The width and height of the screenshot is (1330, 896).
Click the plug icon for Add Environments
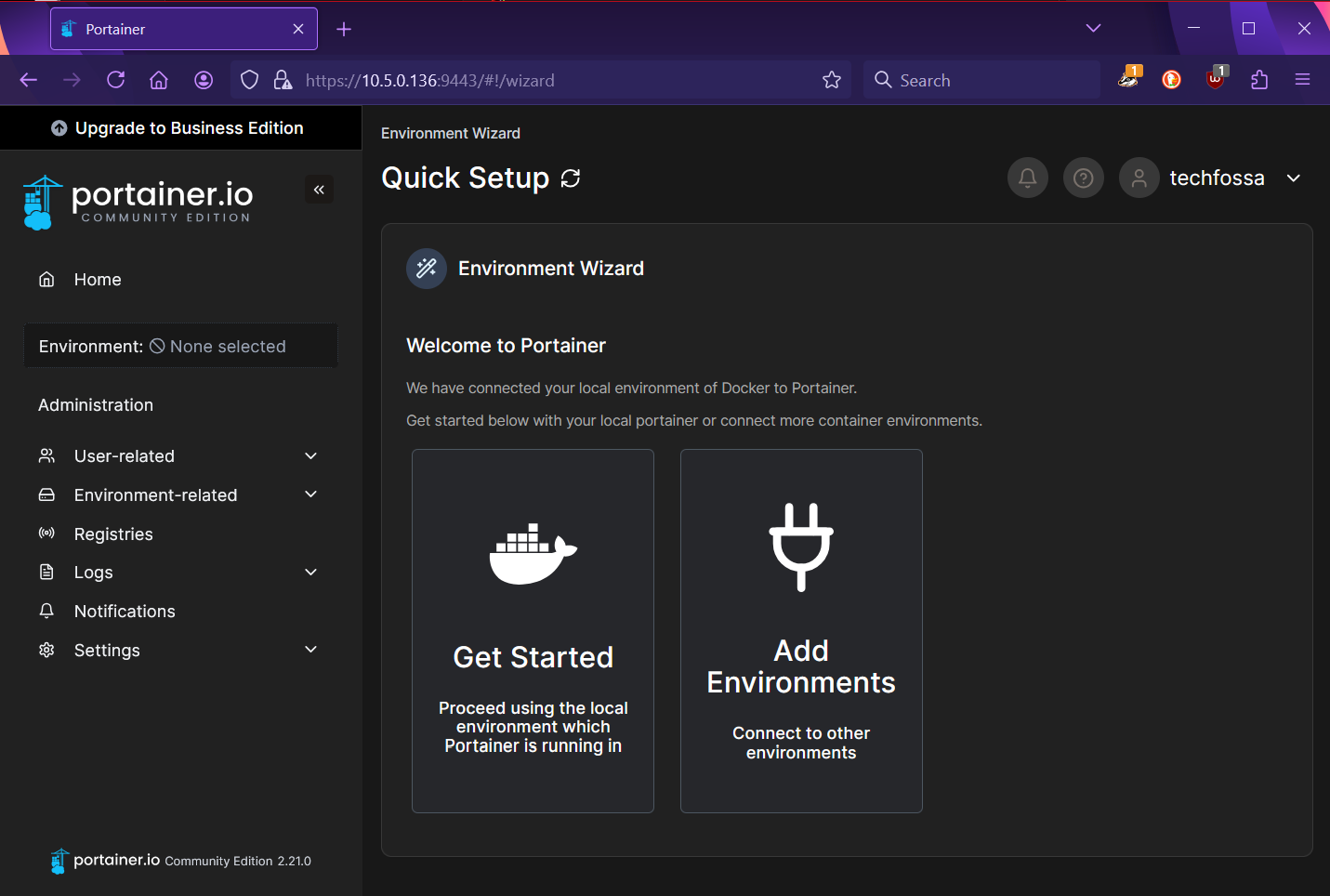(800, 547)
